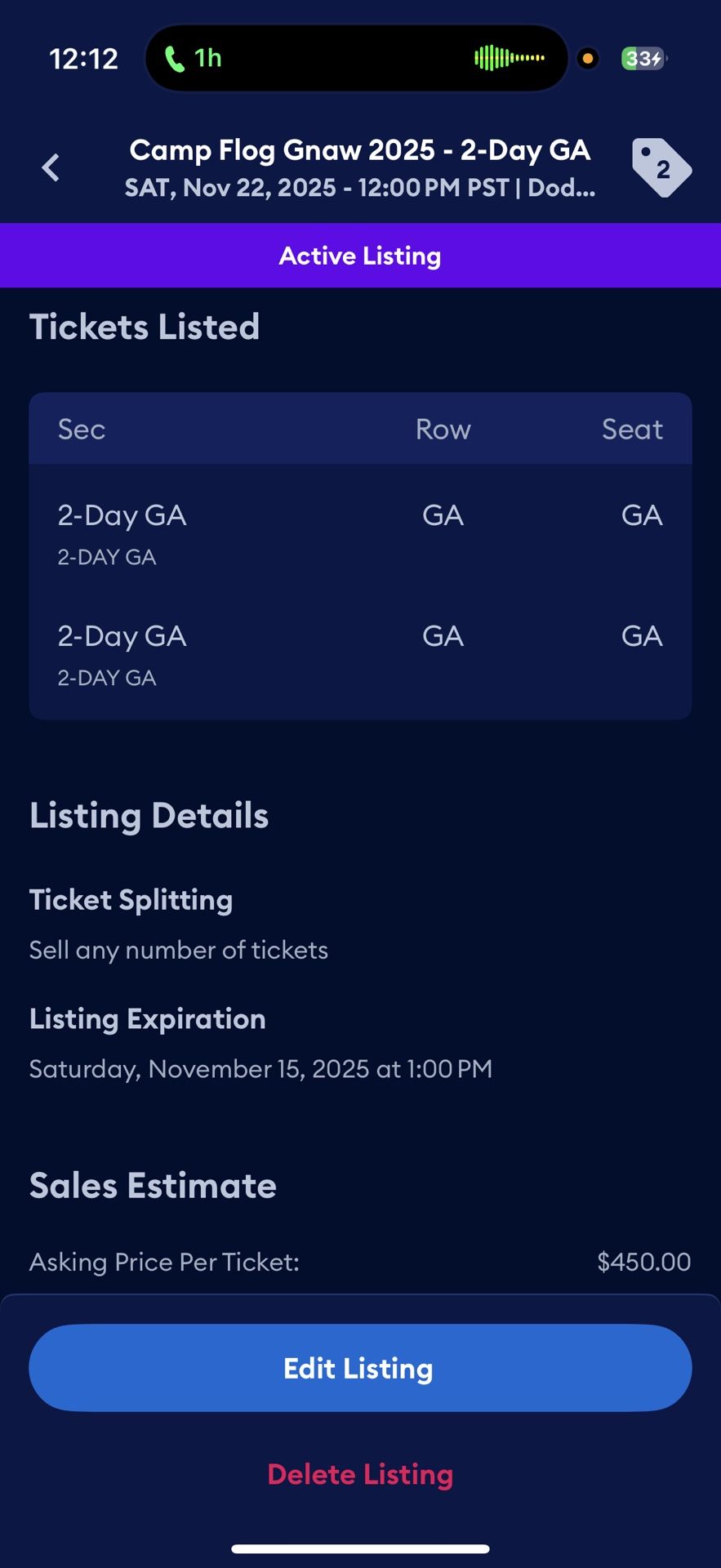Tap the Camp Flog Gnaw event title
721x1568 pixels.
click(360, 150)
